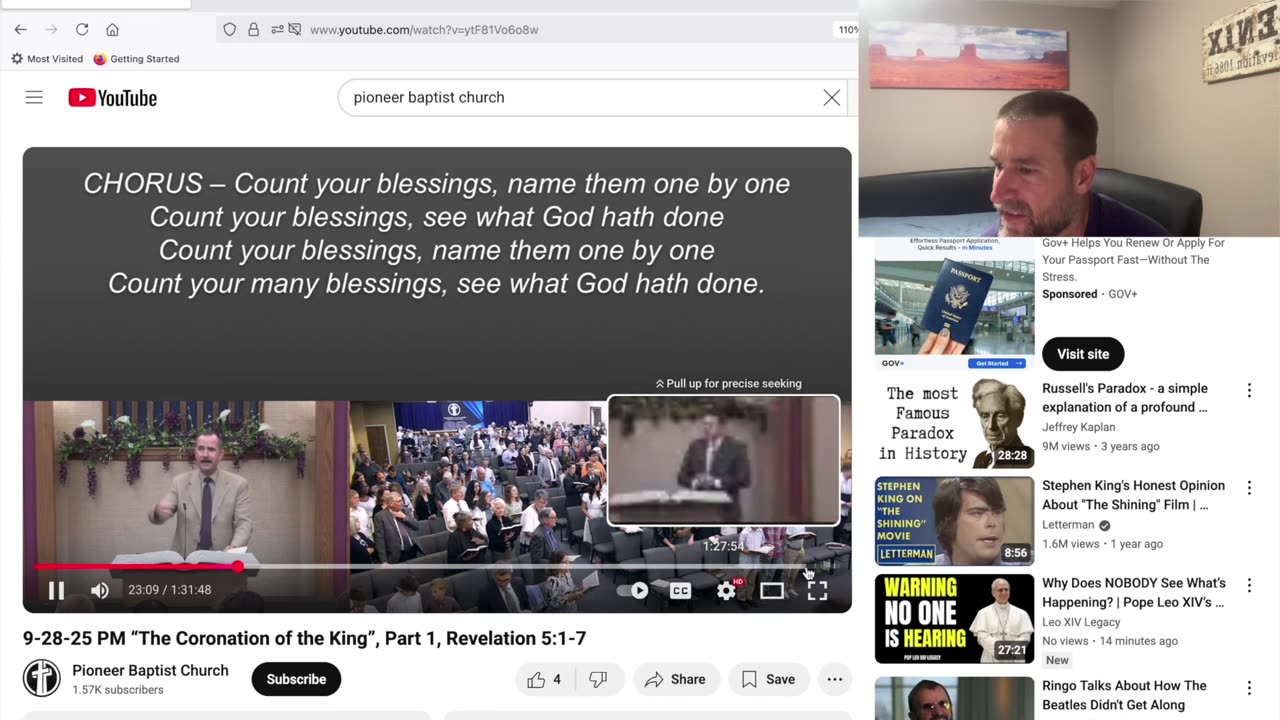This screenshot has height=720, width=1280.
Task: Open Ringo Talks About The Beatles video
Action: tap(1124, 695)
